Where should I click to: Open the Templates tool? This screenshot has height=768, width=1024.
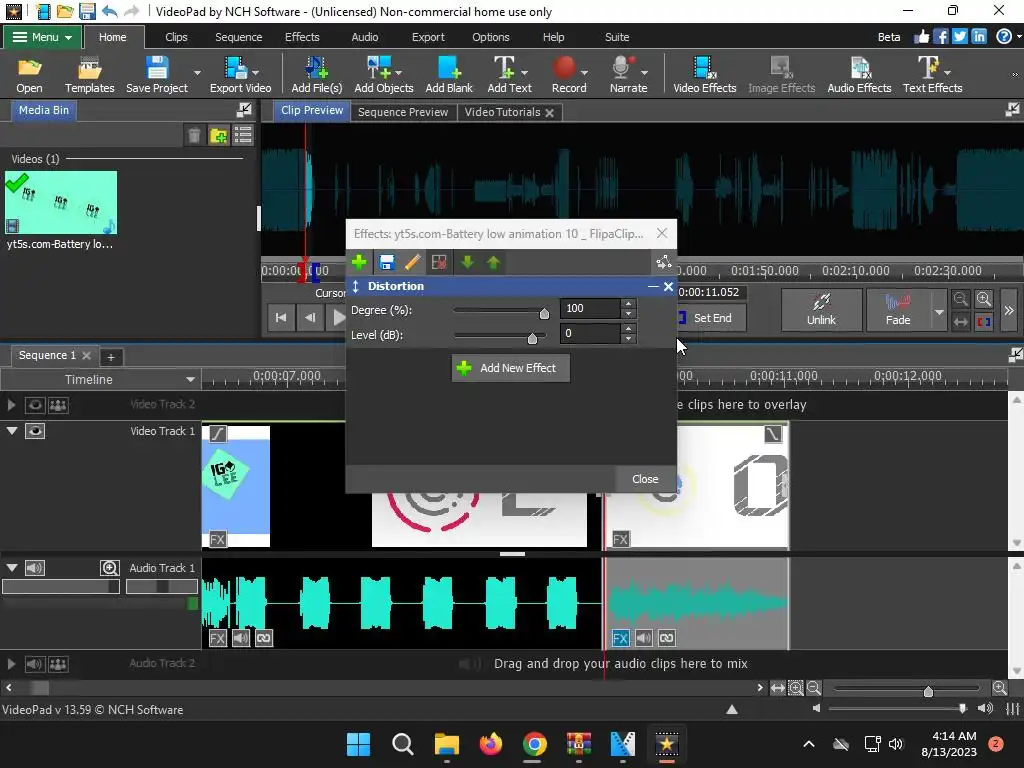(89, 74)
